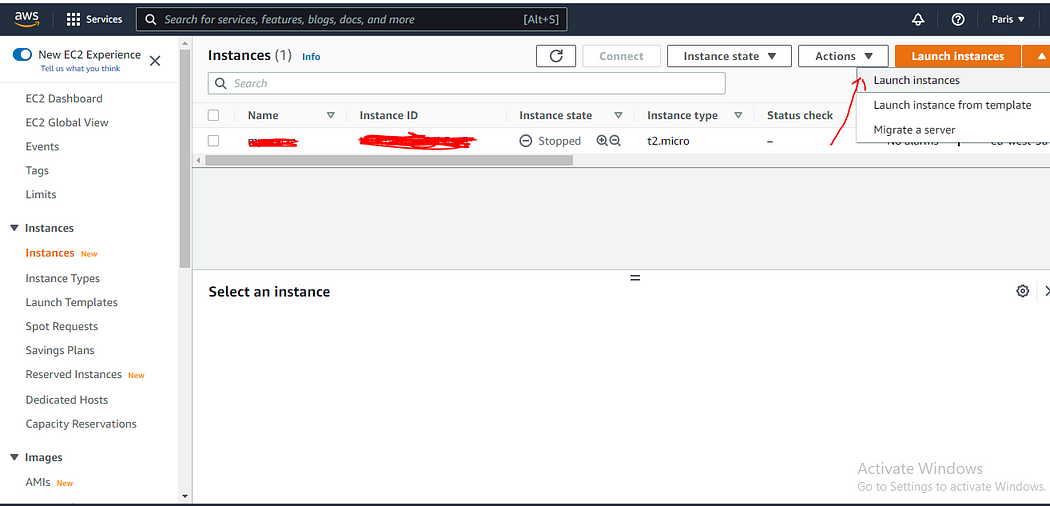1050x506 pixels.
Task: Click the AWS logo
Action: tap(27, 19)
